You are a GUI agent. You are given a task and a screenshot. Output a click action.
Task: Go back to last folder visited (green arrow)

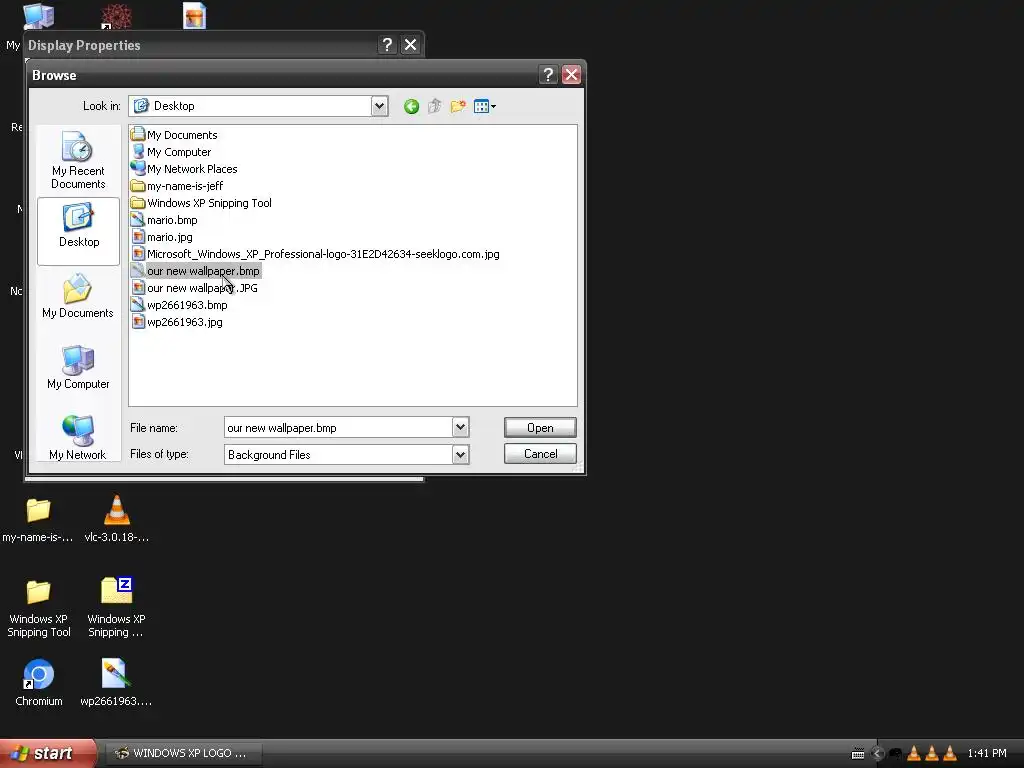[411, 106]
